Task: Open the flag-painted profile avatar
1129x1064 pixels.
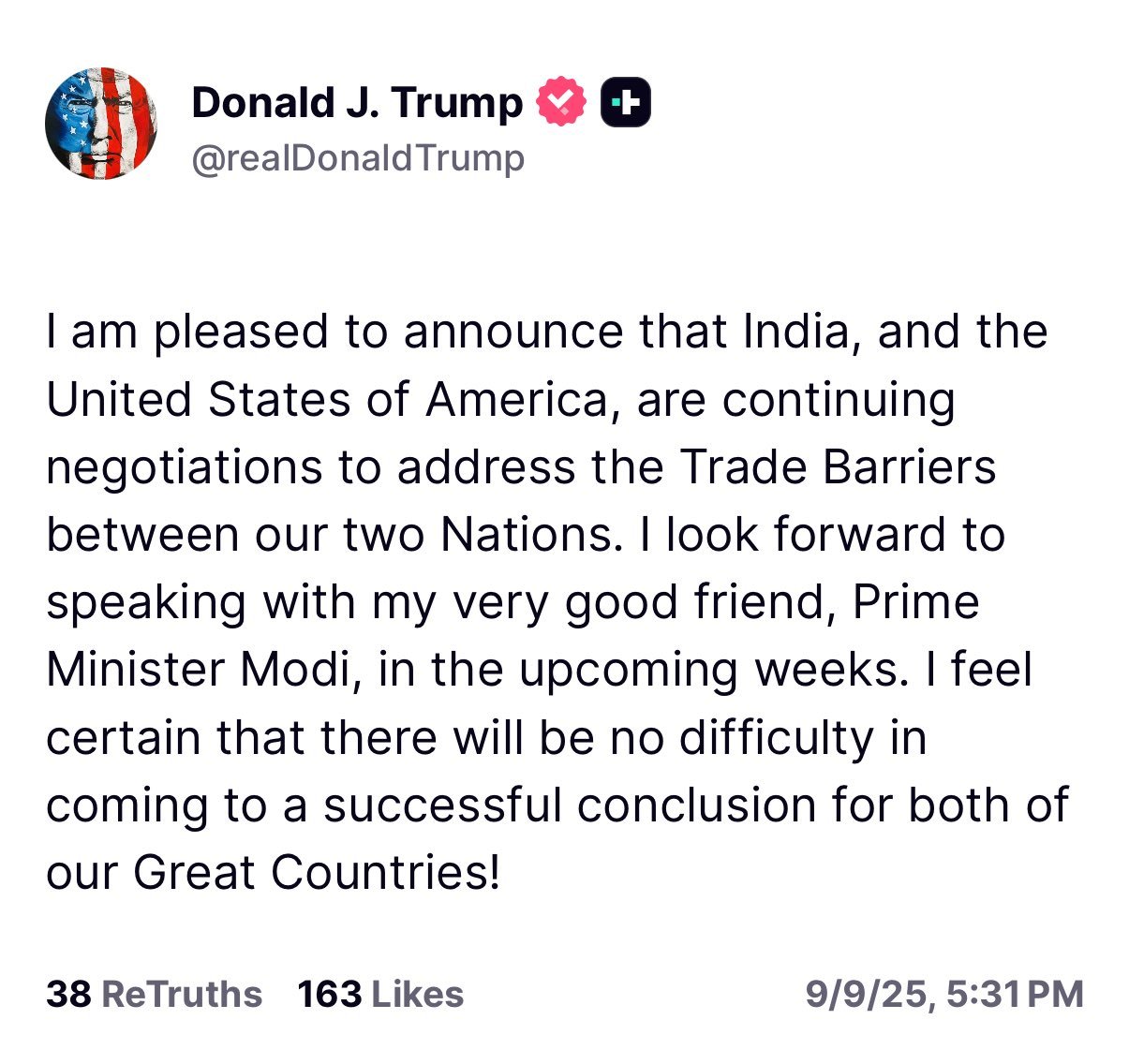Action: (x=101, y=124)
